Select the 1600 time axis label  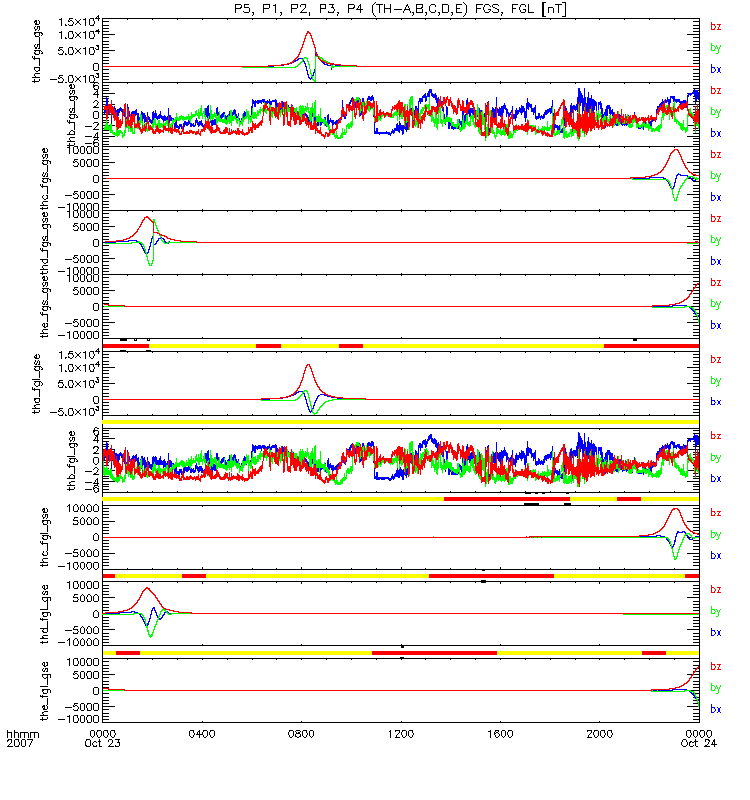(x=500, y=734)
